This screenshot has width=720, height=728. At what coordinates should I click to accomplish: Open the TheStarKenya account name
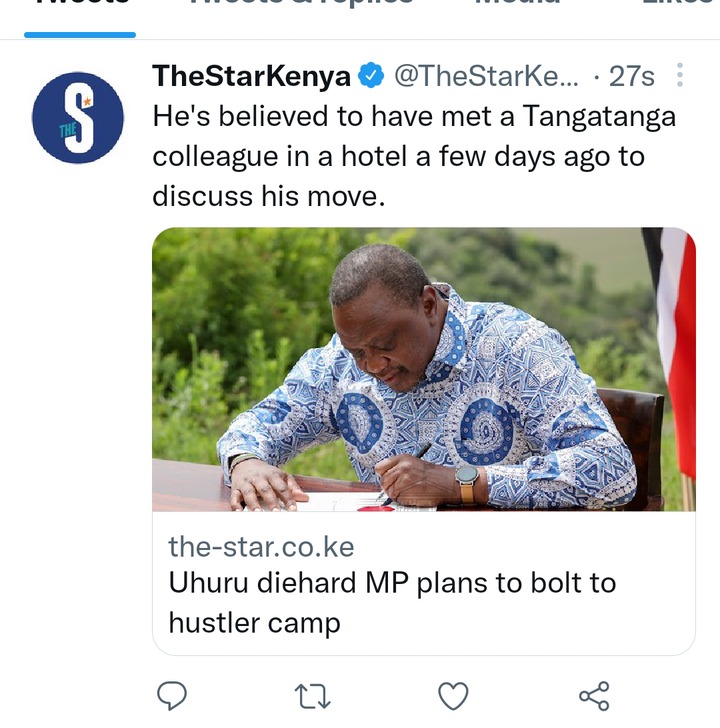[251, 76]
